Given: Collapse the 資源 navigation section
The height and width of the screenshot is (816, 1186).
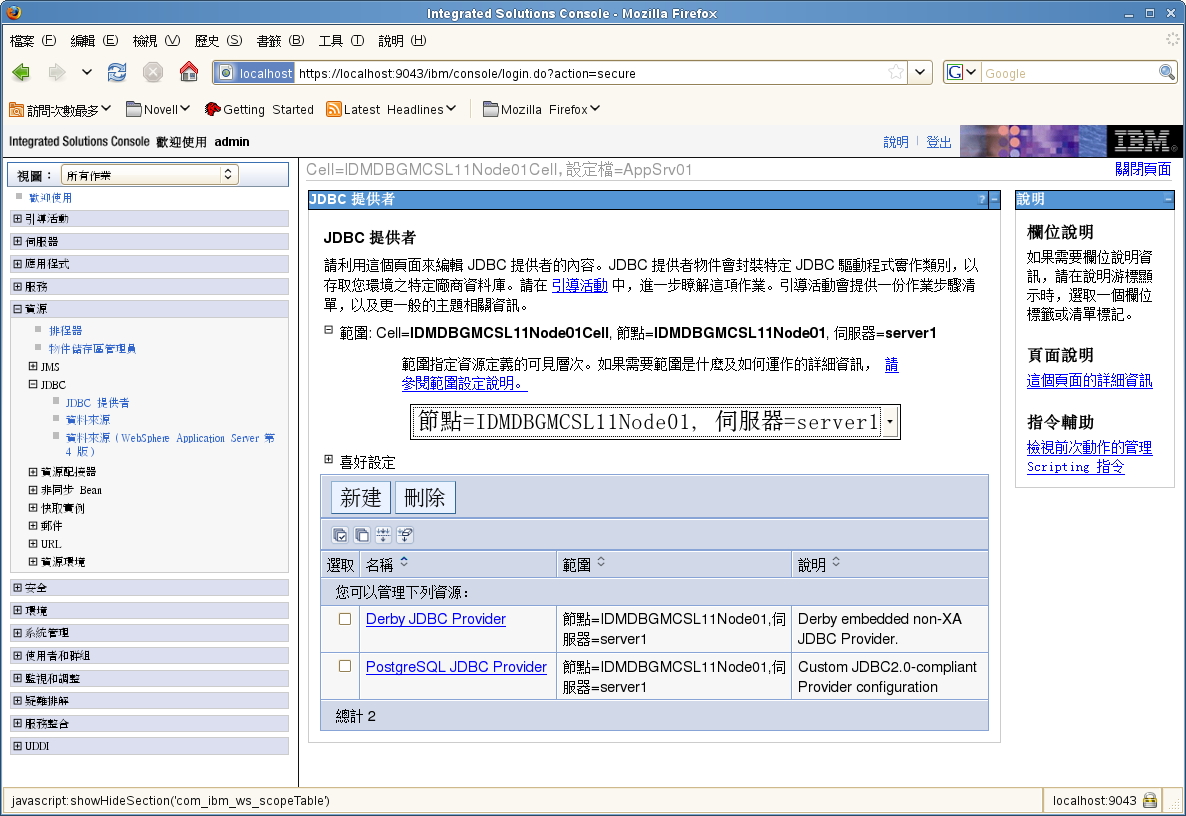Looking at the screenshot, I should coord(17,309).
